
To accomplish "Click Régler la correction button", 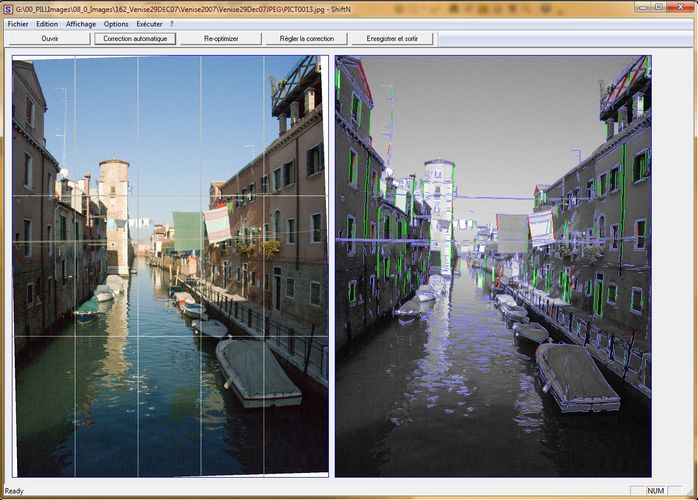I will point(307,39).
